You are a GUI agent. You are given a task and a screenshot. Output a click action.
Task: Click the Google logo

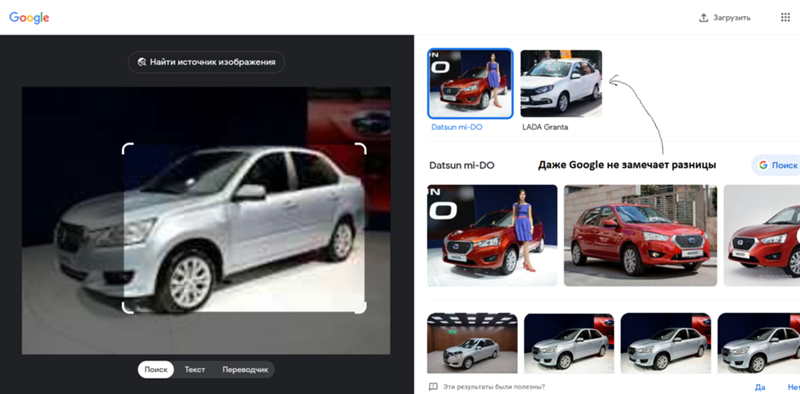click(29, 17)
